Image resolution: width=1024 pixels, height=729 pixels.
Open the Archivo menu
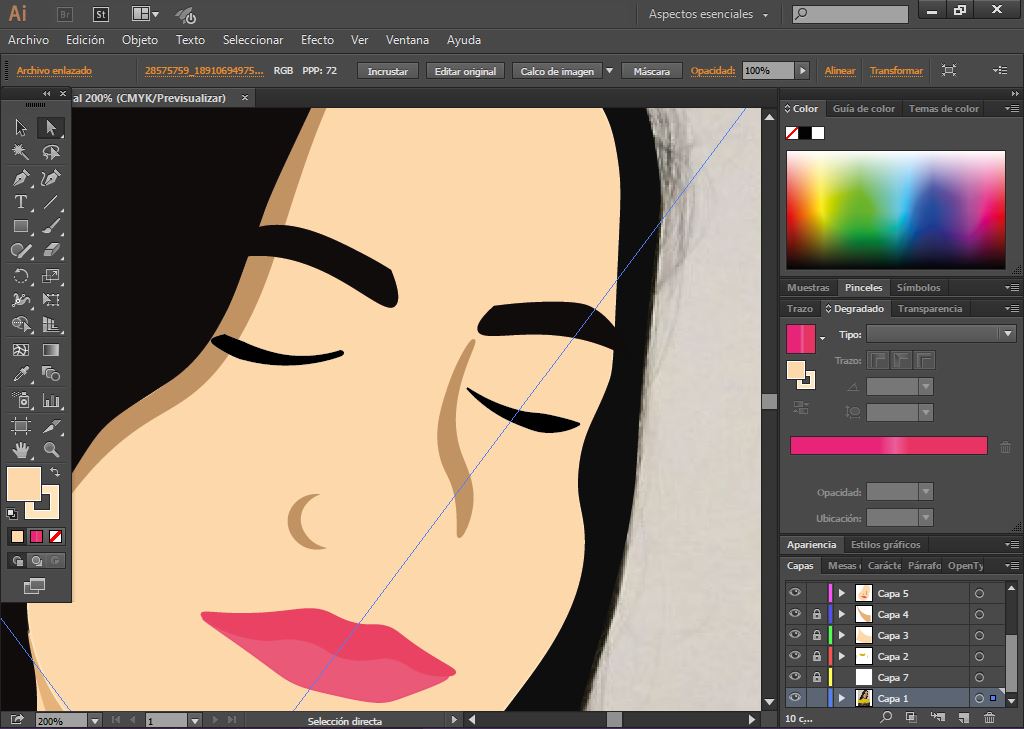28,40
